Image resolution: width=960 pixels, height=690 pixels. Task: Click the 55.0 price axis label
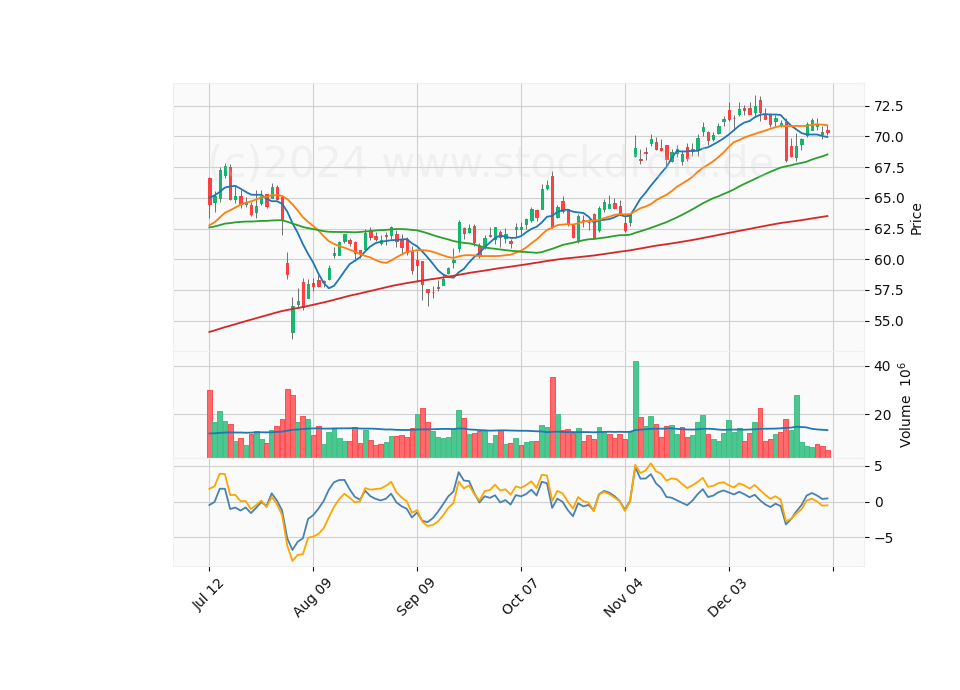tap(889, 321)
